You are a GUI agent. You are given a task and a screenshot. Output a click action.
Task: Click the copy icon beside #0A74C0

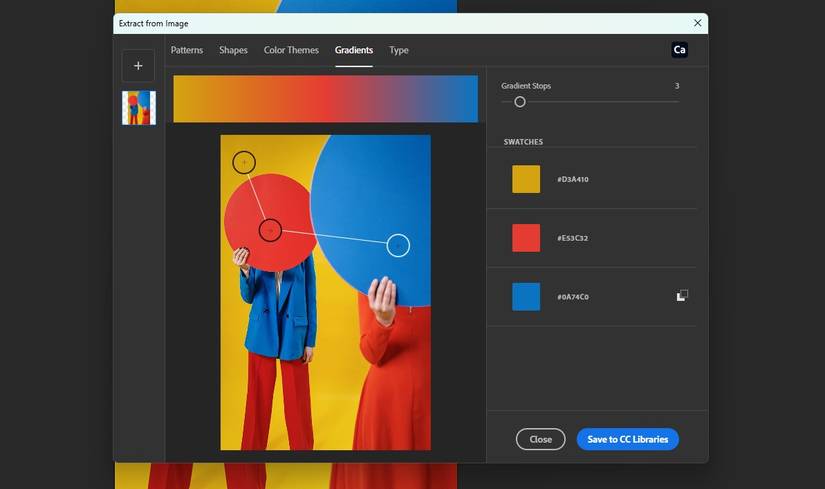tap(682, 295)
